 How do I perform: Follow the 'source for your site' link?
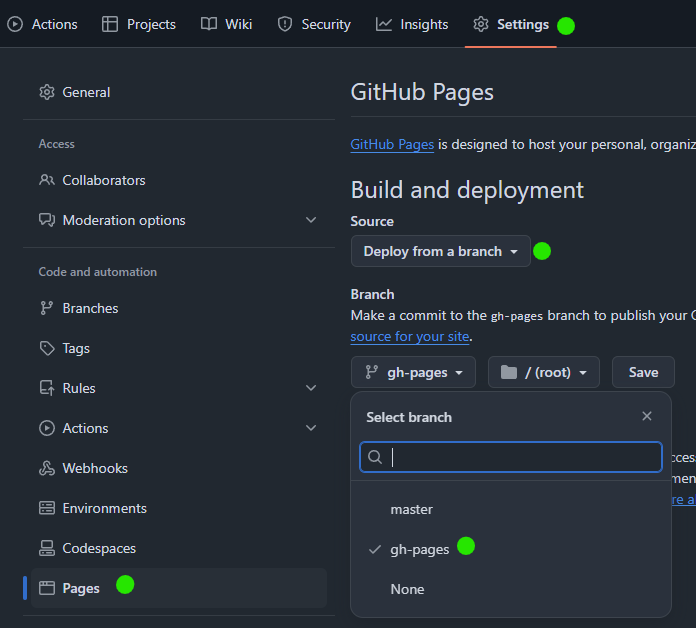pos(410,337)
